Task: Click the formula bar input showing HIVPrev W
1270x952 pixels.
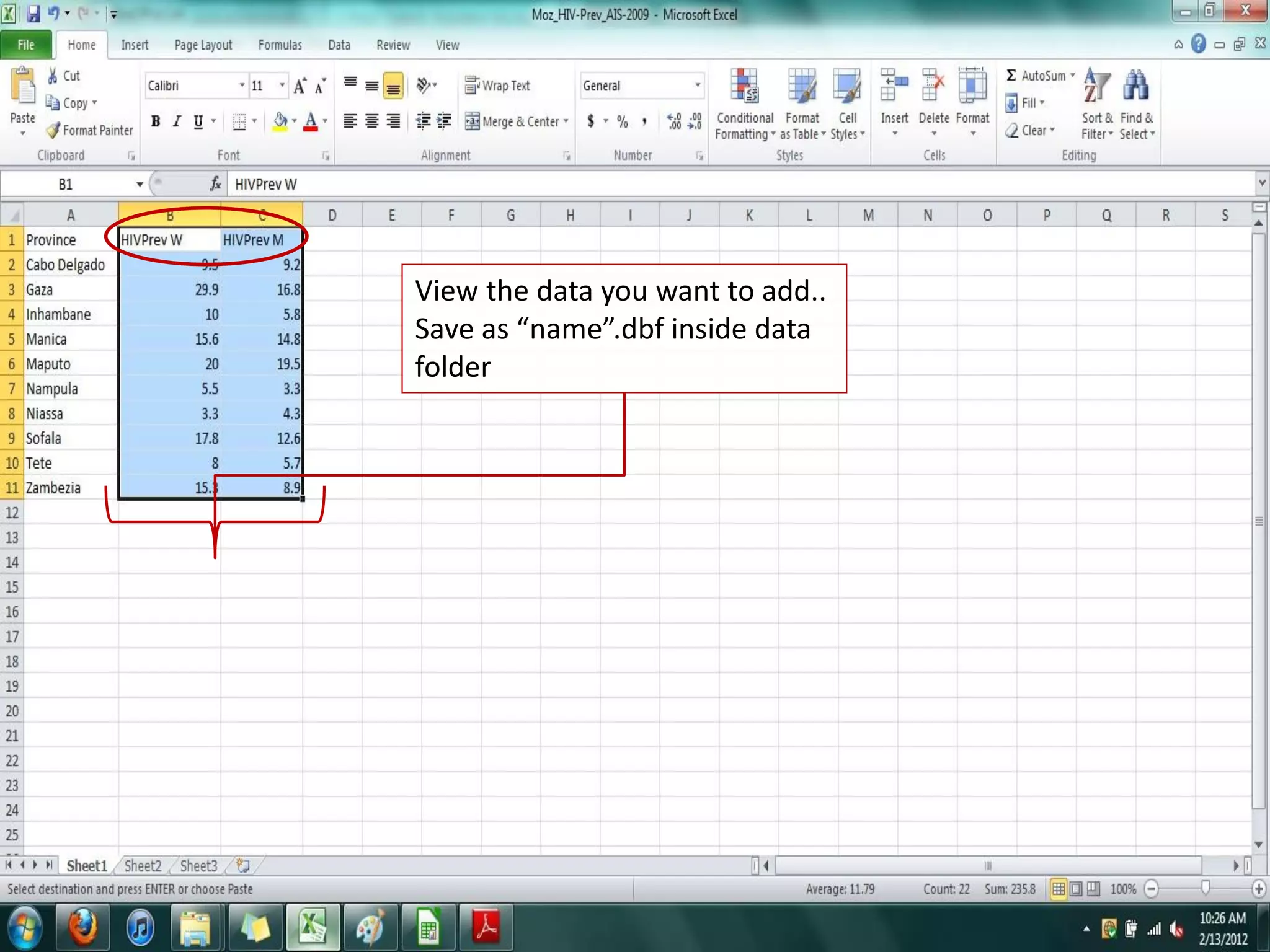Action: (741, 184)
